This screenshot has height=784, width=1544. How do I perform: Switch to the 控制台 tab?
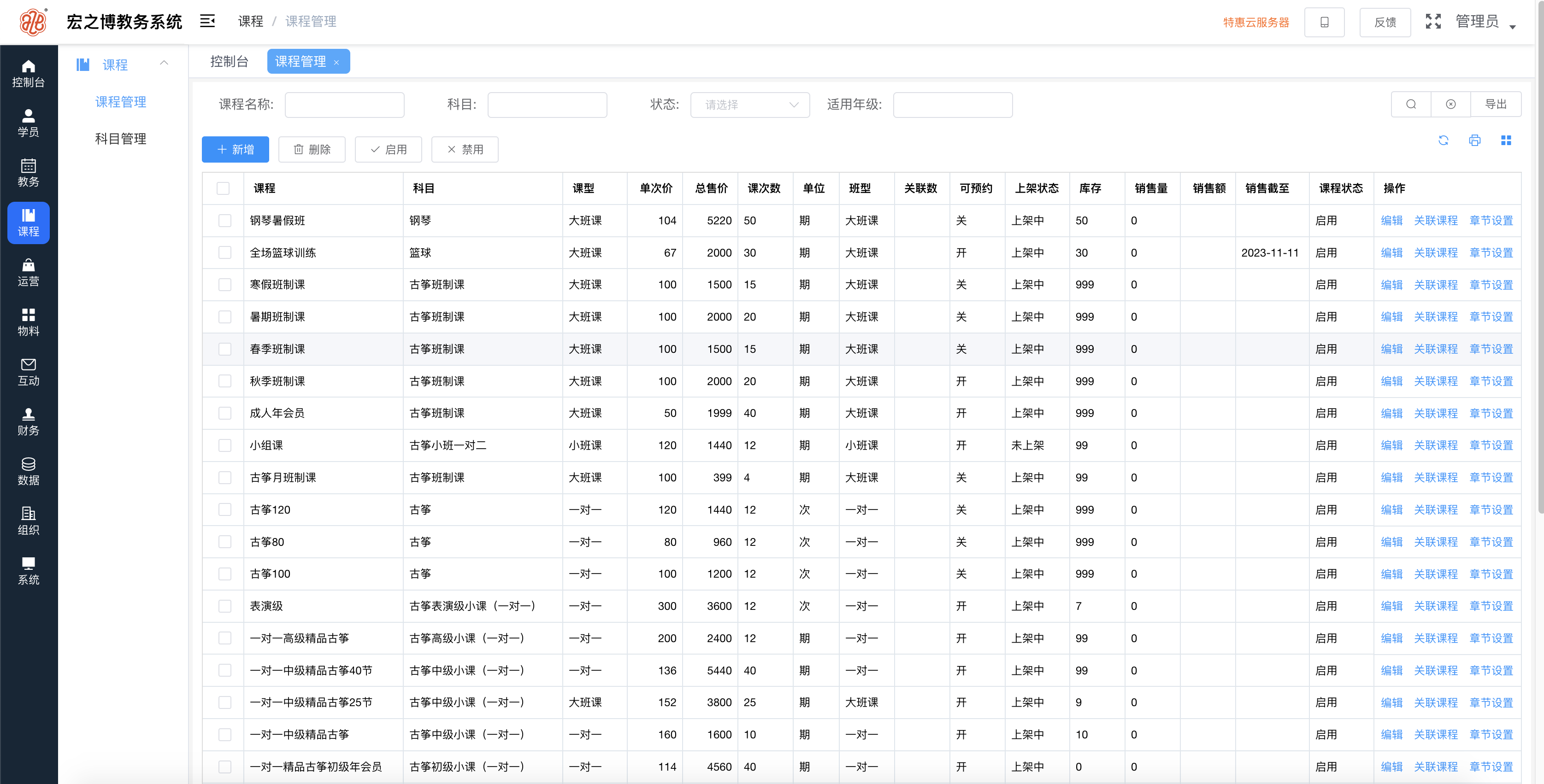pos(229,61)
